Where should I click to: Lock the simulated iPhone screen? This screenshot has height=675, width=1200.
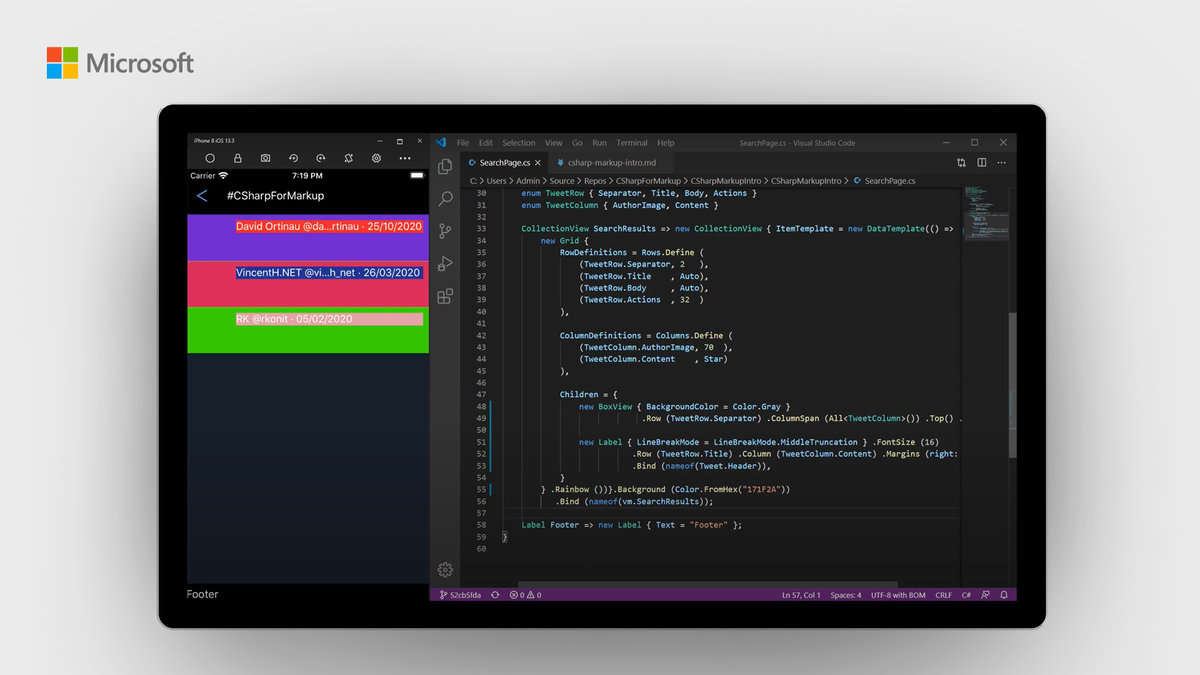point(237,157)
